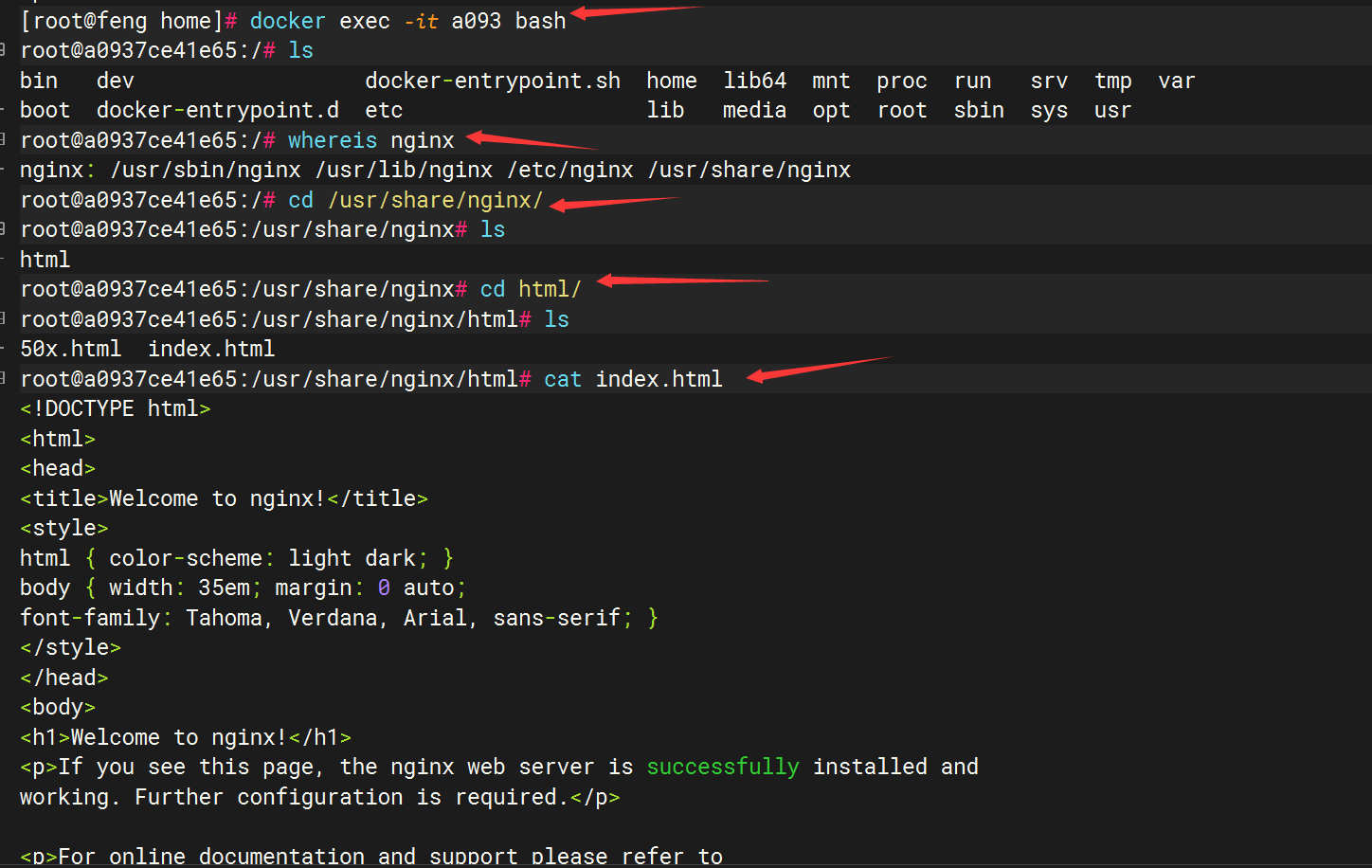Click 'opt' in the directory listing
The image size is (1372, 868).
click(x=831, y=111)
